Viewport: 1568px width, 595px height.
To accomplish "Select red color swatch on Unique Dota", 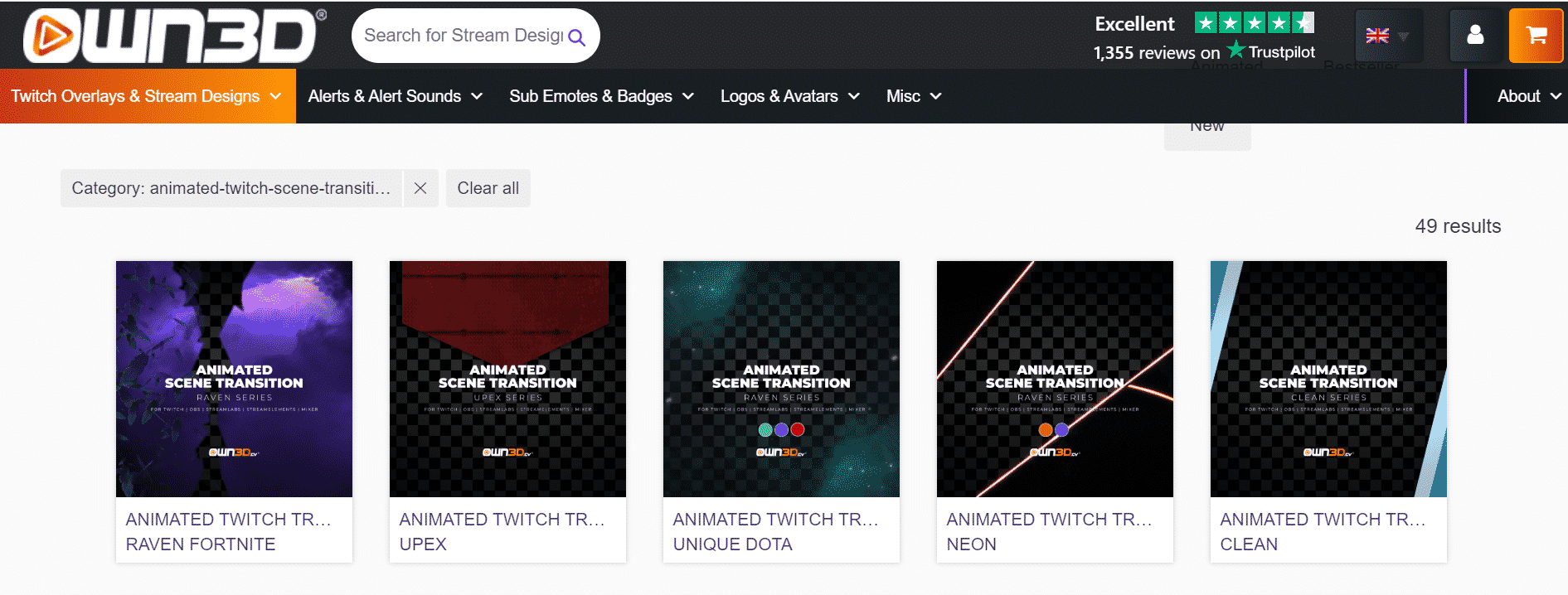I will coord(798,429).
